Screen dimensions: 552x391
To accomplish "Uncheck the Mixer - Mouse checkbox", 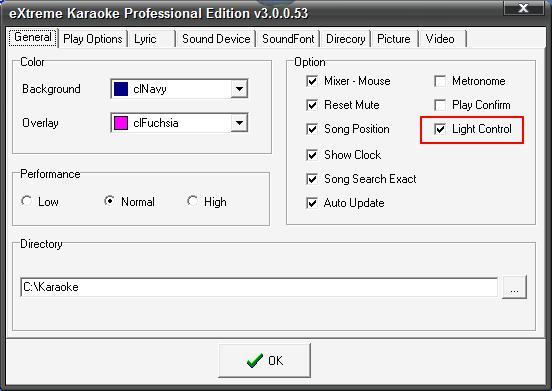I will pyautogui.click(x=312, y=81).
